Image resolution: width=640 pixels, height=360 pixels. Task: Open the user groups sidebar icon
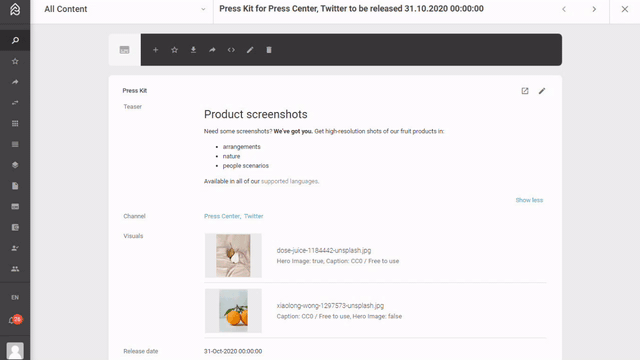point(15,269)
